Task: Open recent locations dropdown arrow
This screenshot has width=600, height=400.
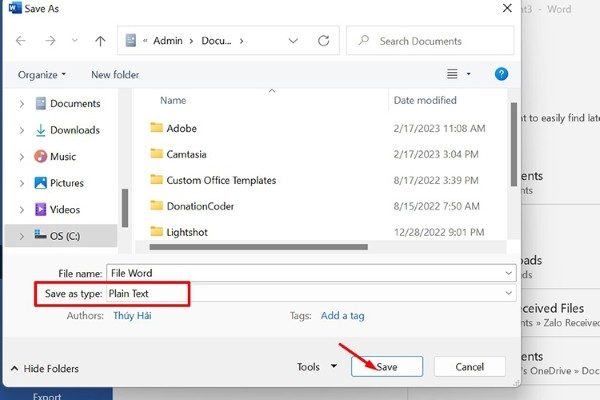Action: [75, 40]
